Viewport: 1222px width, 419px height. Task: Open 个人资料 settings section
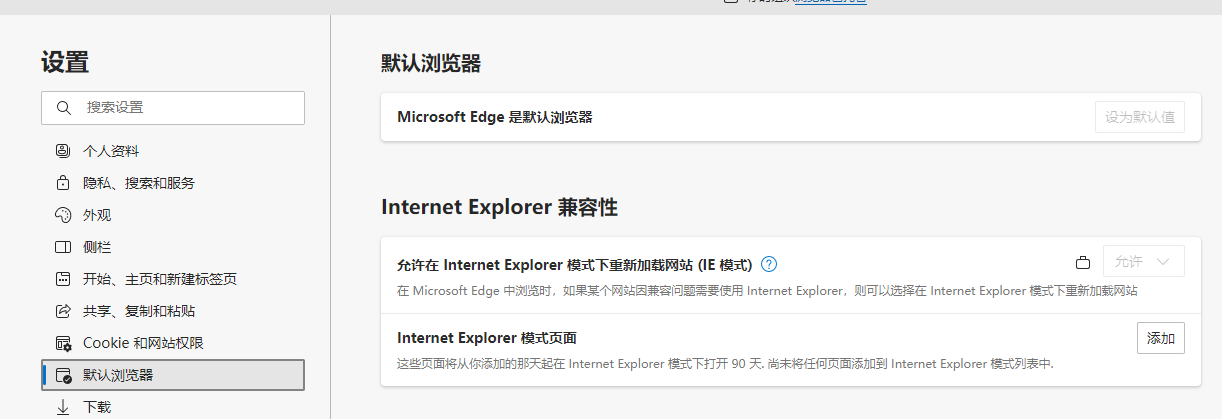click(x=173, y=151)
